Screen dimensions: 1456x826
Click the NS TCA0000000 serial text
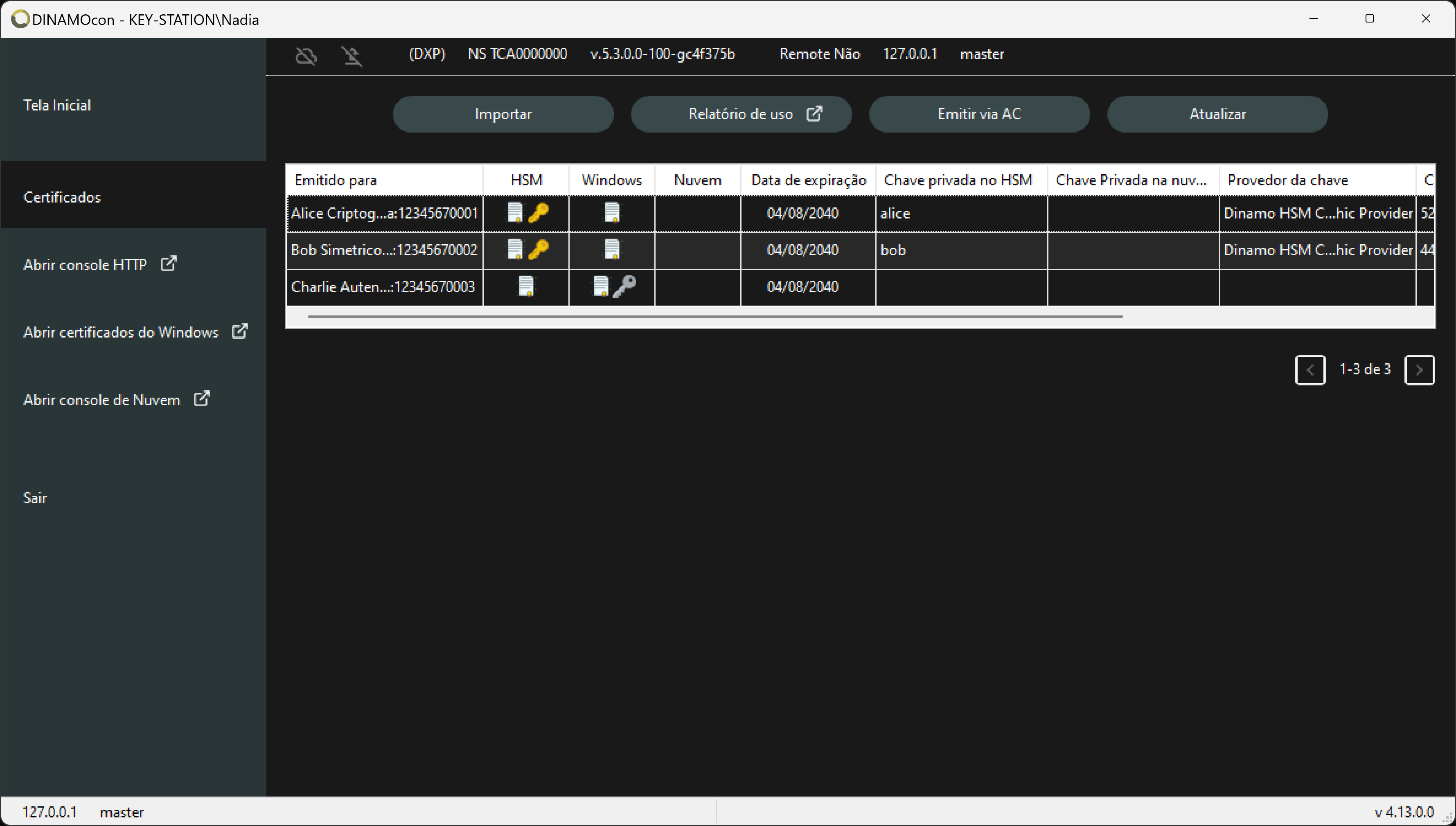517,54
